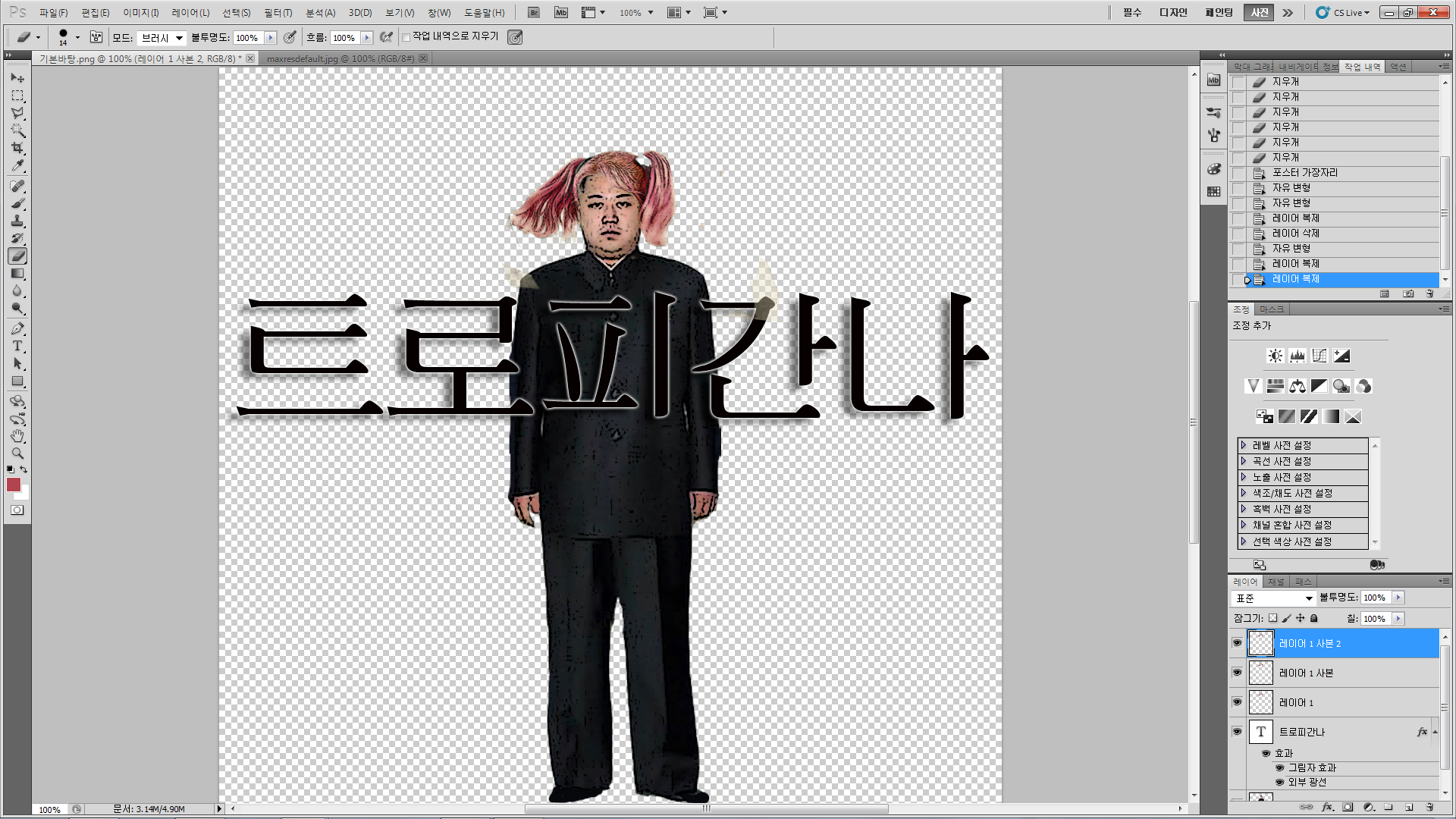Toggle visibility of 트로피카나 text layer
This screenshot has height=819, width=1456.
[x=1237, y=732]
